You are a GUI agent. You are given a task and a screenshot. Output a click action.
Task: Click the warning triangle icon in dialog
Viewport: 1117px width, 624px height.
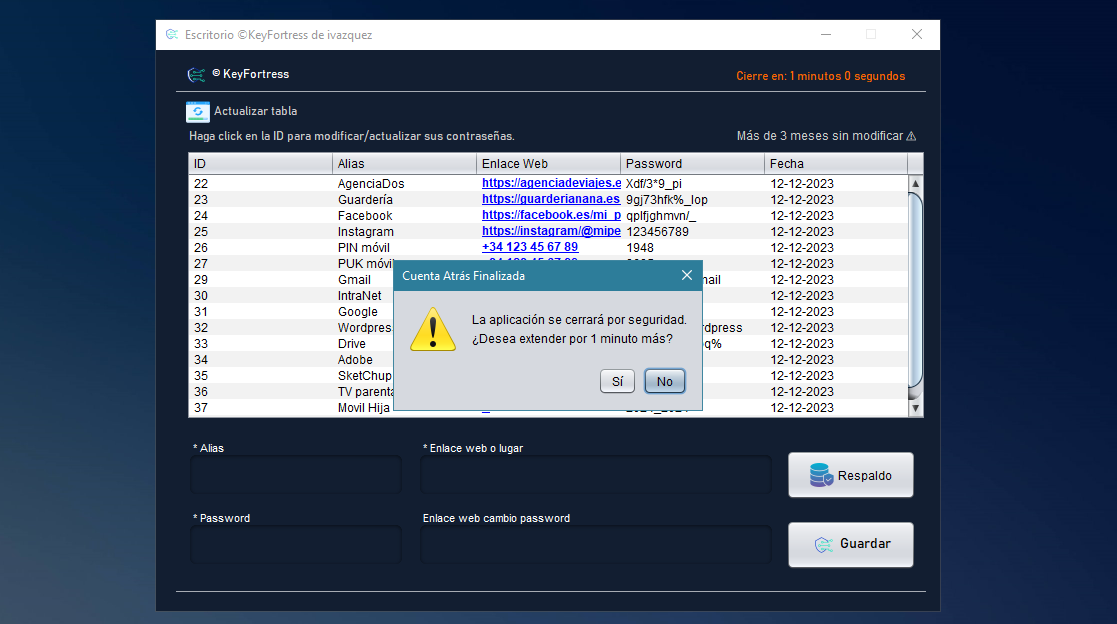point(433,329)
